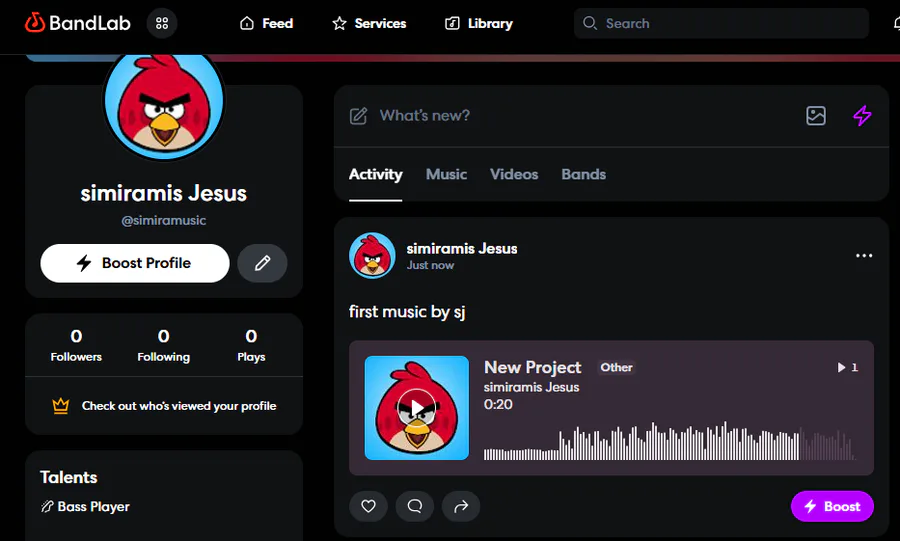This screenshot has width=900, height=541.
Task: Click the purple Boost button on post
Action: coord(832,507)
